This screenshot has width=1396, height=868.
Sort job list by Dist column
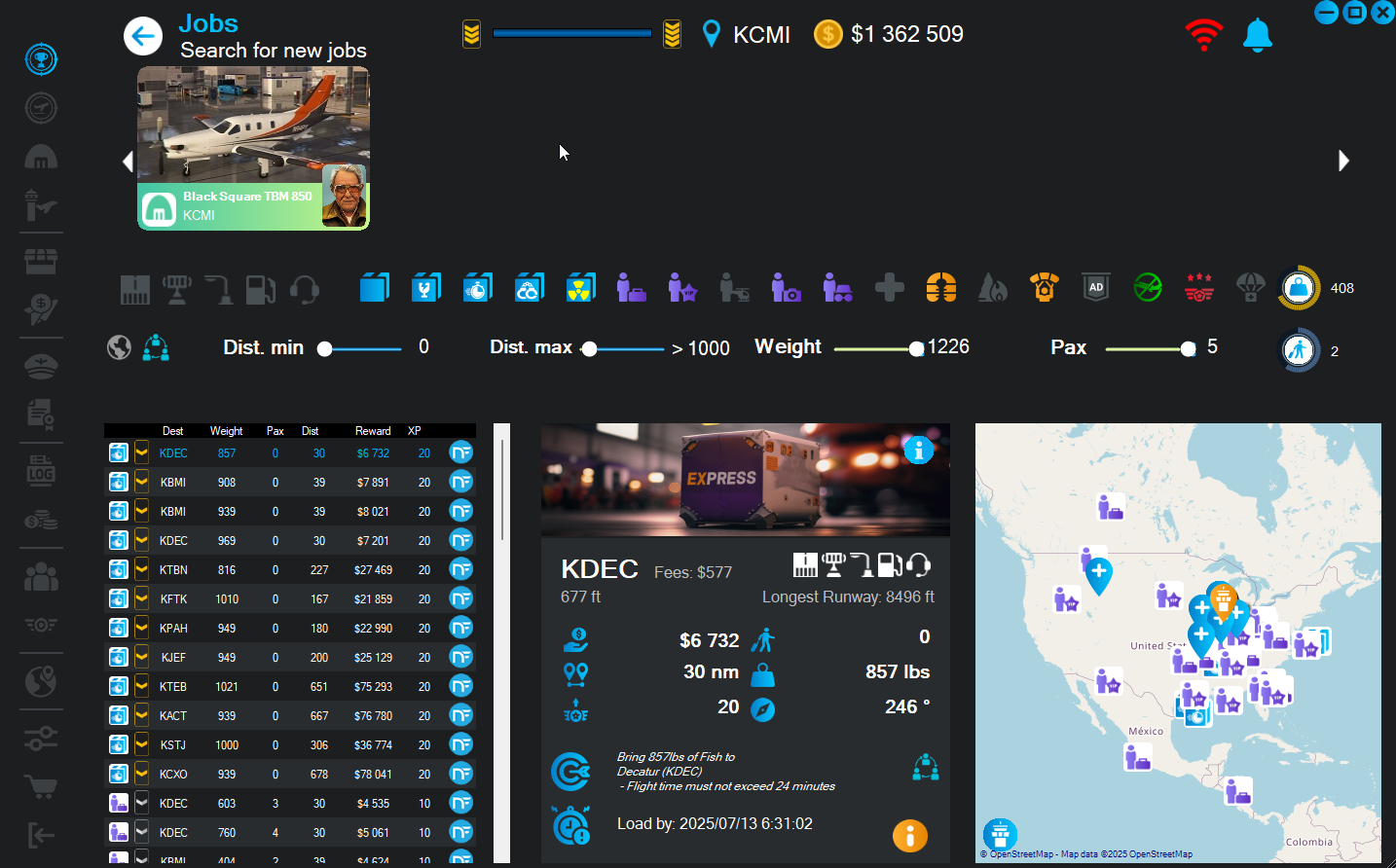[x=310, y=431]
